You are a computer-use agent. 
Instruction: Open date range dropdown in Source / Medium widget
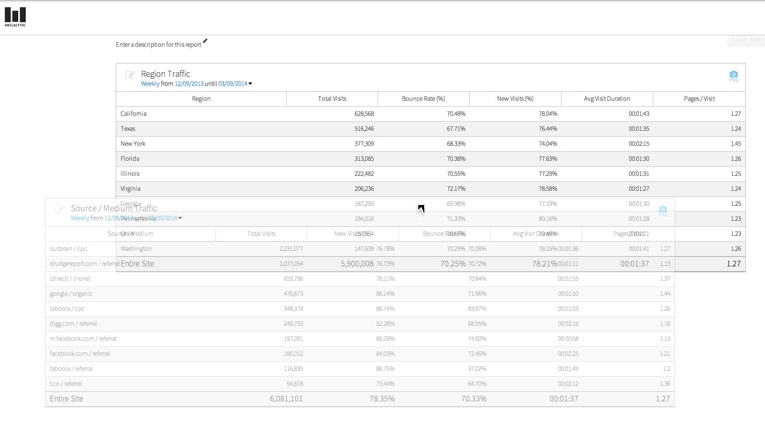pyautogui.click(x=180, y=218)
